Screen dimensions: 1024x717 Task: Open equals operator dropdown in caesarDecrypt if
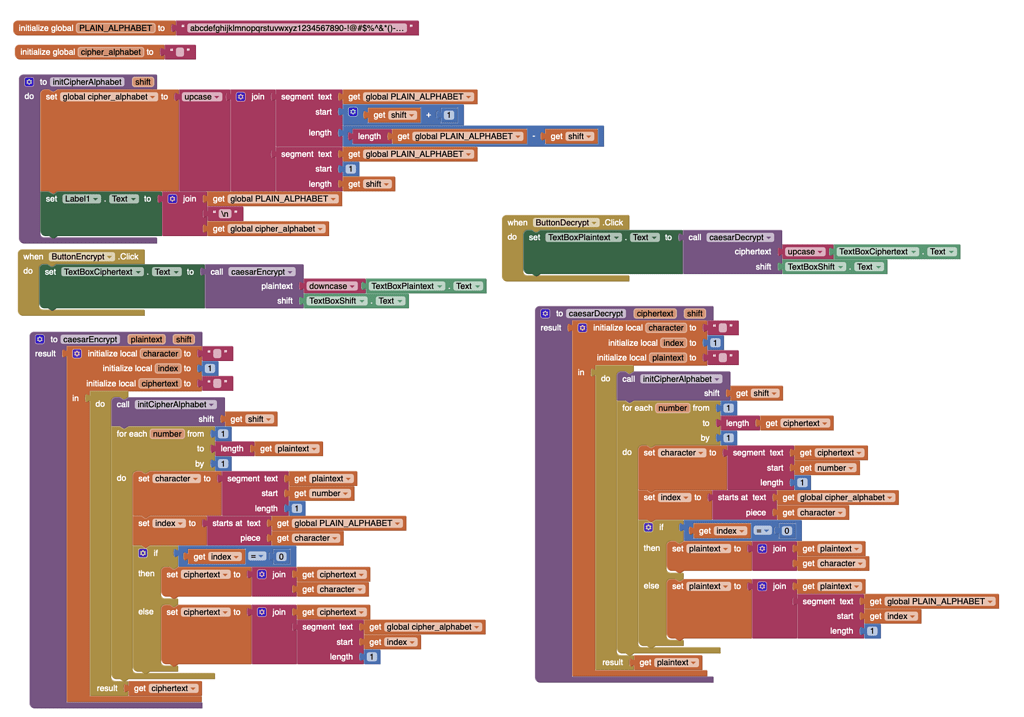point(763,531)
